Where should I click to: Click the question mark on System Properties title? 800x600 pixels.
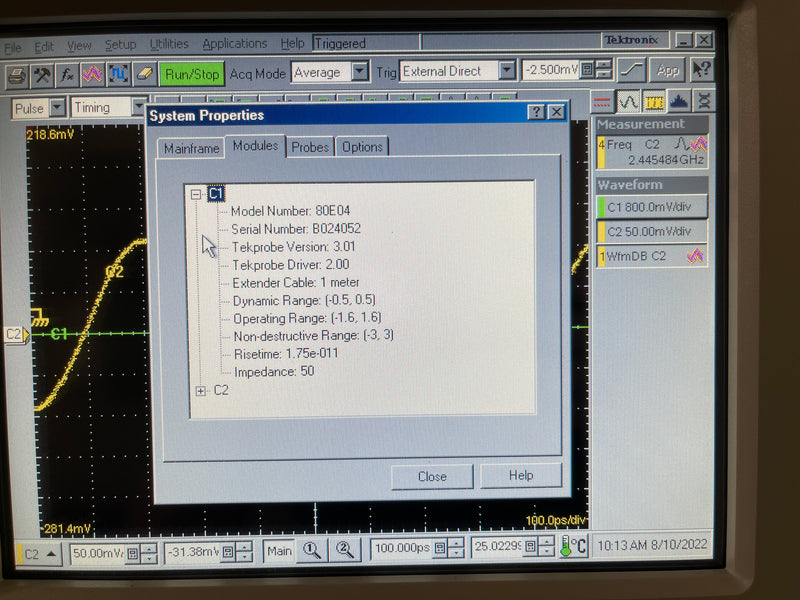pyautogui.click(x=536, y=112)
